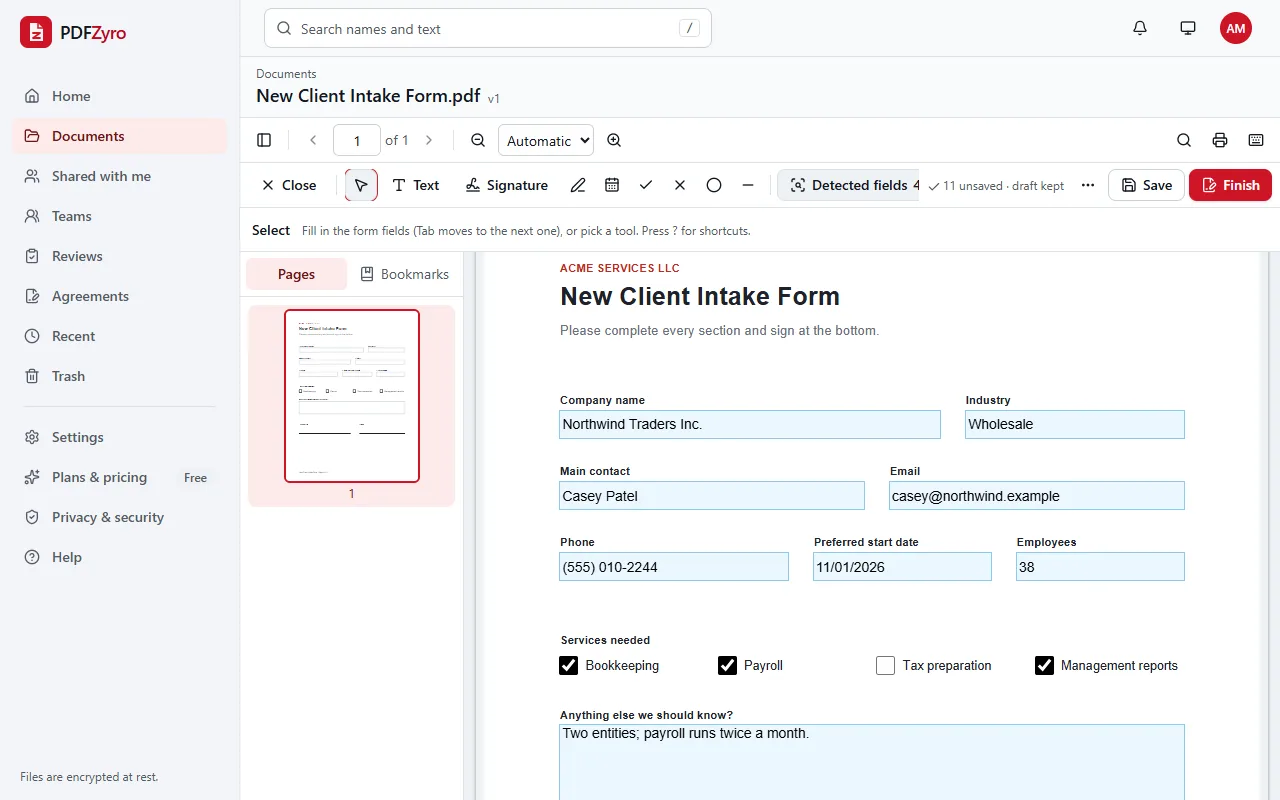Viewport: 1280px width, 800px height.
Task: Click the PDFZyro logo icon
Action: pyautogui.click(x=36, y=32)
